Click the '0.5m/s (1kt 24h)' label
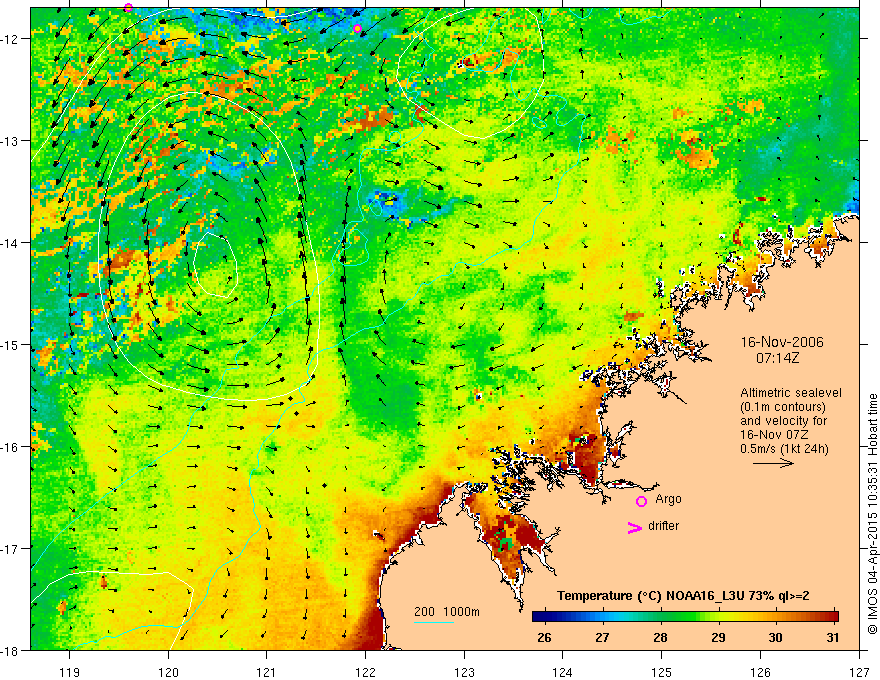This screenshot has height=680, width=880. click(x=784, y=449)
